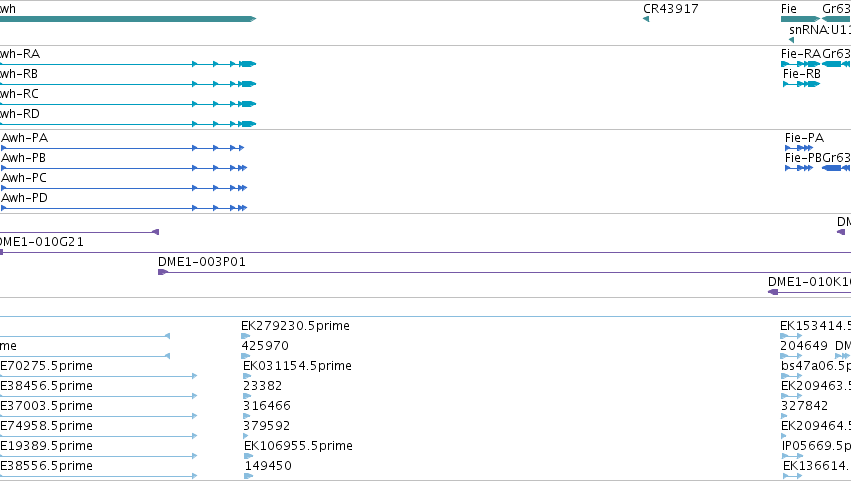The width and height of the screenshot is (851, 481).
Task: Click the 327842 EST label
Action: tap(804, 406)
